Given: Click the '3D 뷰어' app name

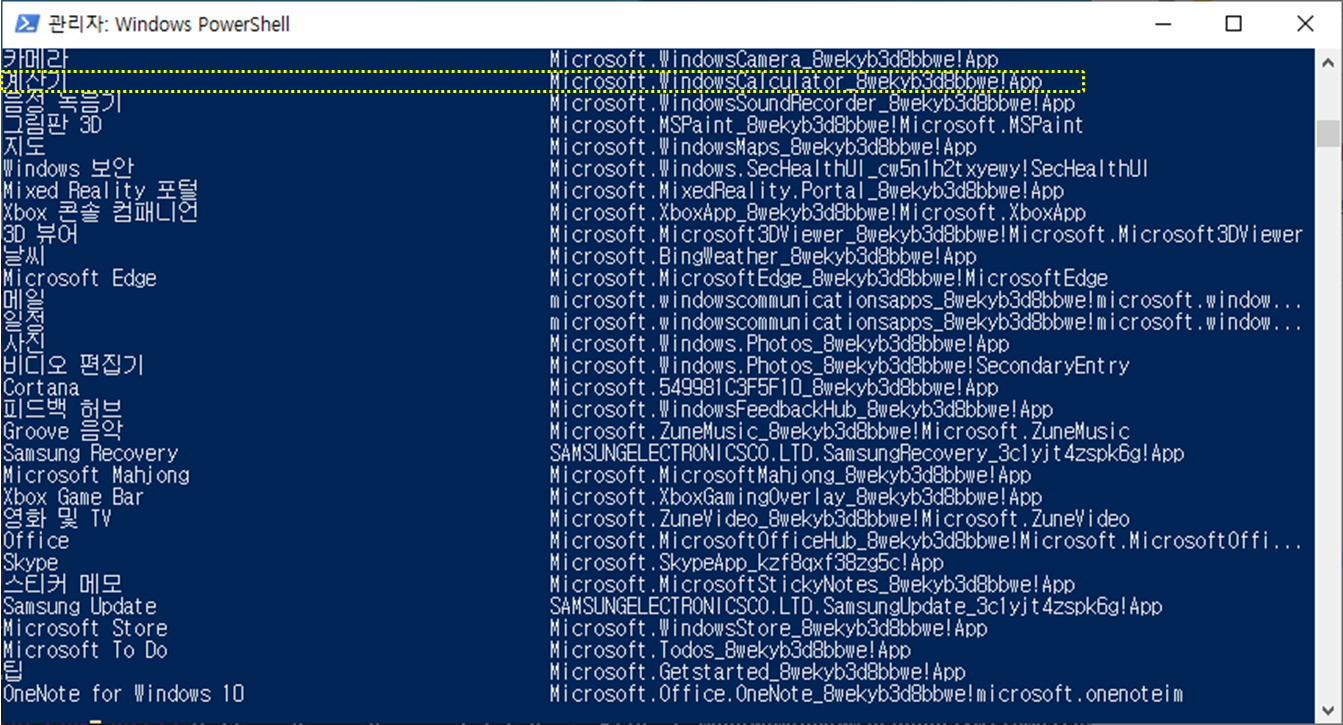Looking at the screenshot, I should coord(40,235).
